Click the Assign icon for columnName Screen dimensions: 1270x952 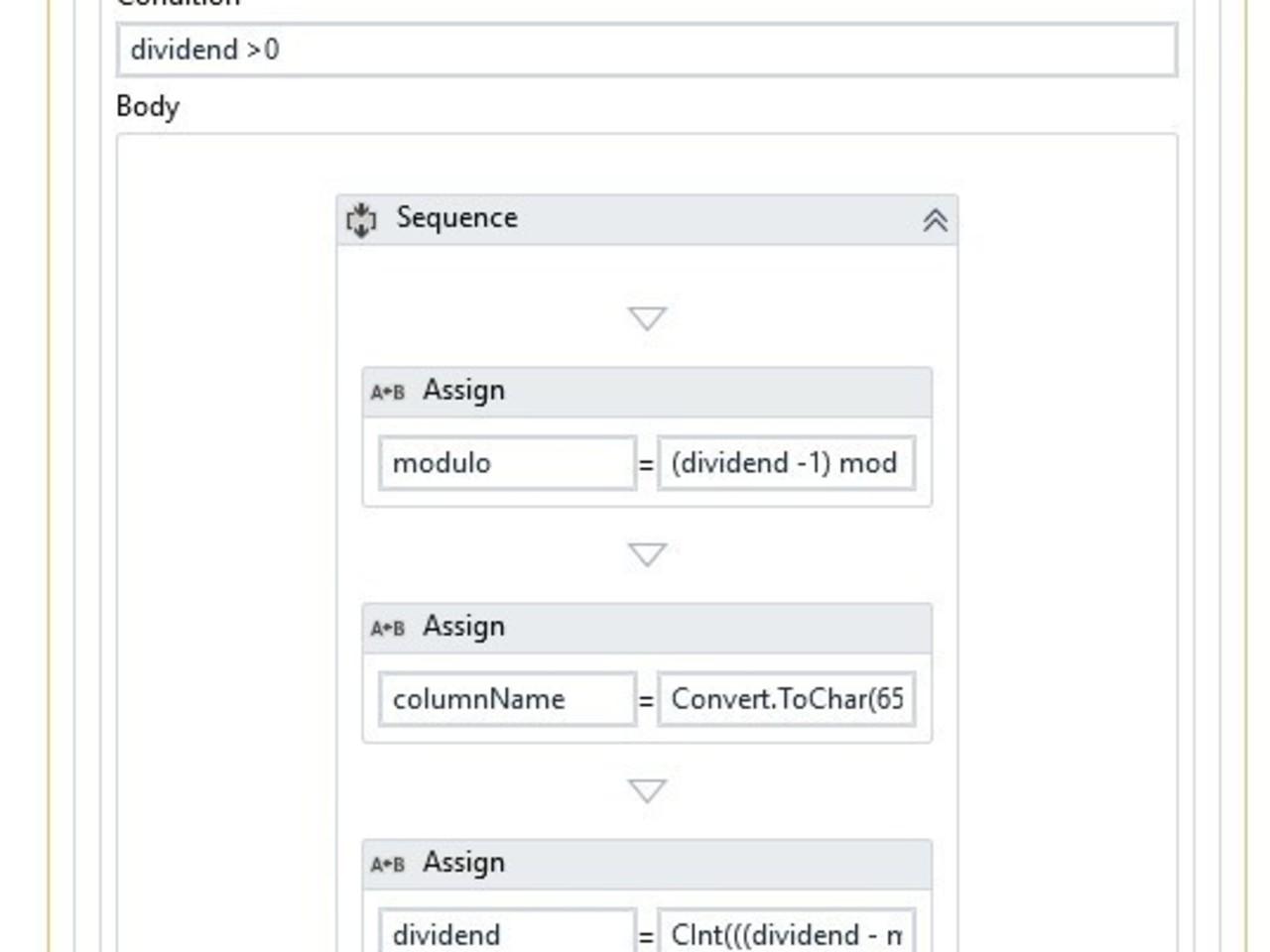click(x=387, y=628)
